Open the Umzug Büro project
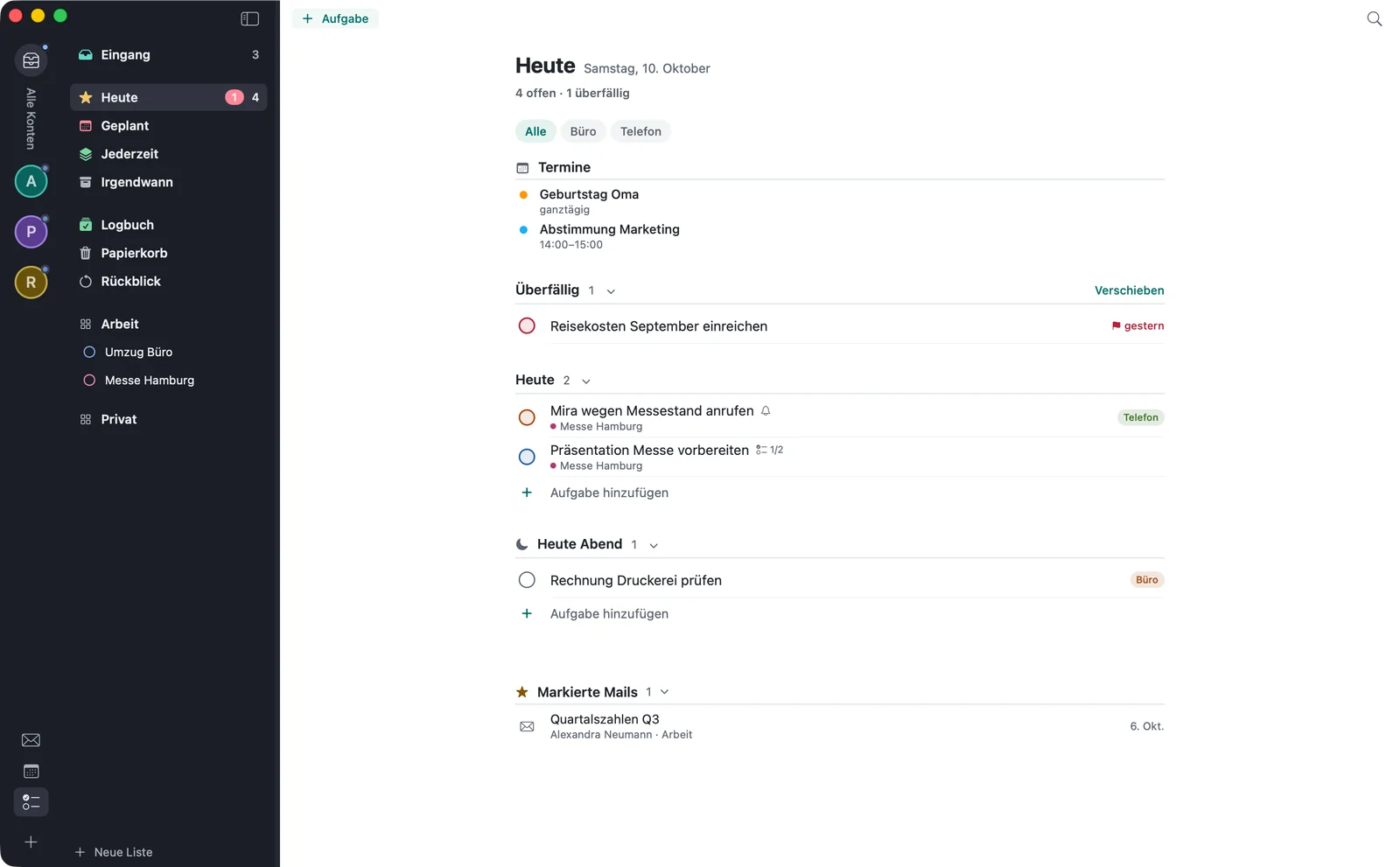This screenshot has width=1400, height=867. 168,352
